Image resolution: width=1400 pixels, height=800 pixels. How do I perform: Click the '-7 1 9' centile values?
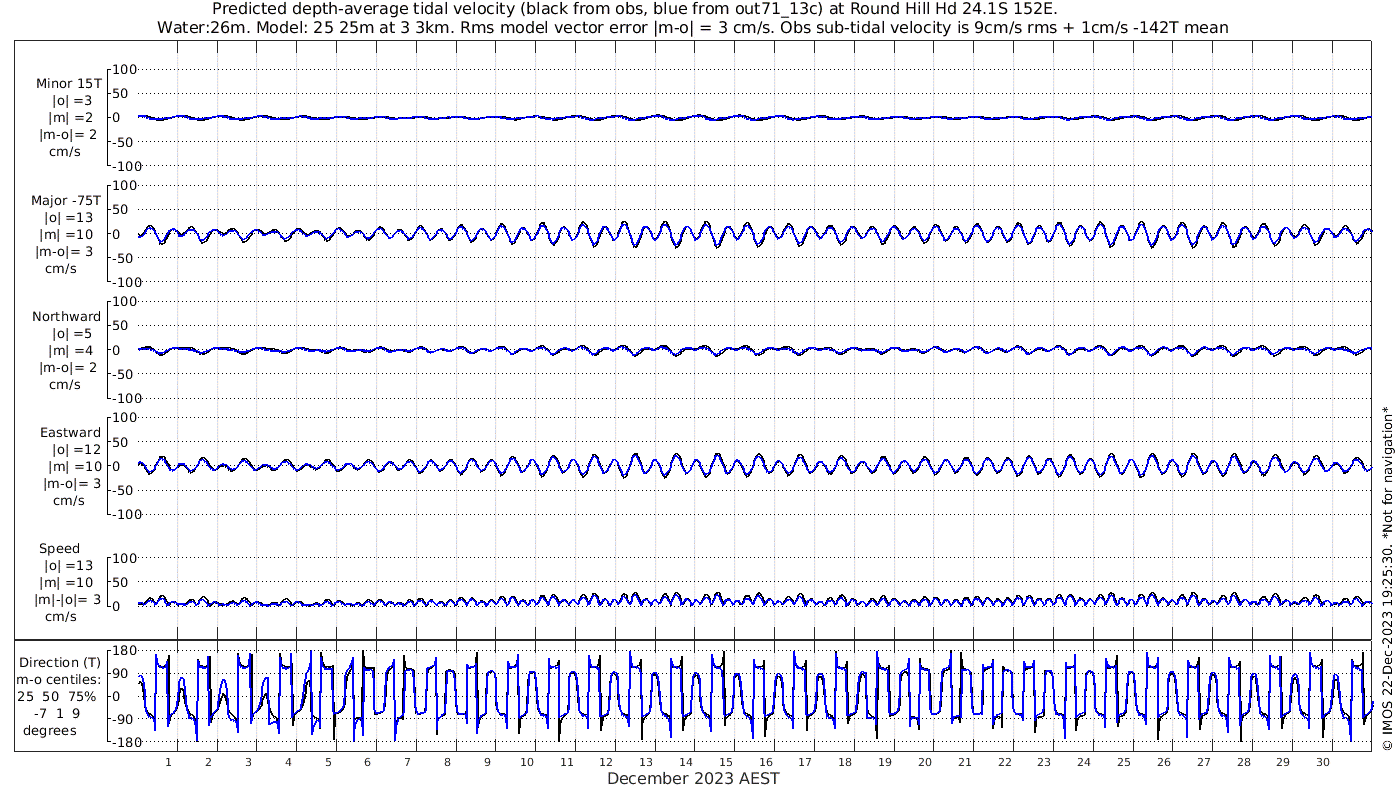click(x=57, y=713)
